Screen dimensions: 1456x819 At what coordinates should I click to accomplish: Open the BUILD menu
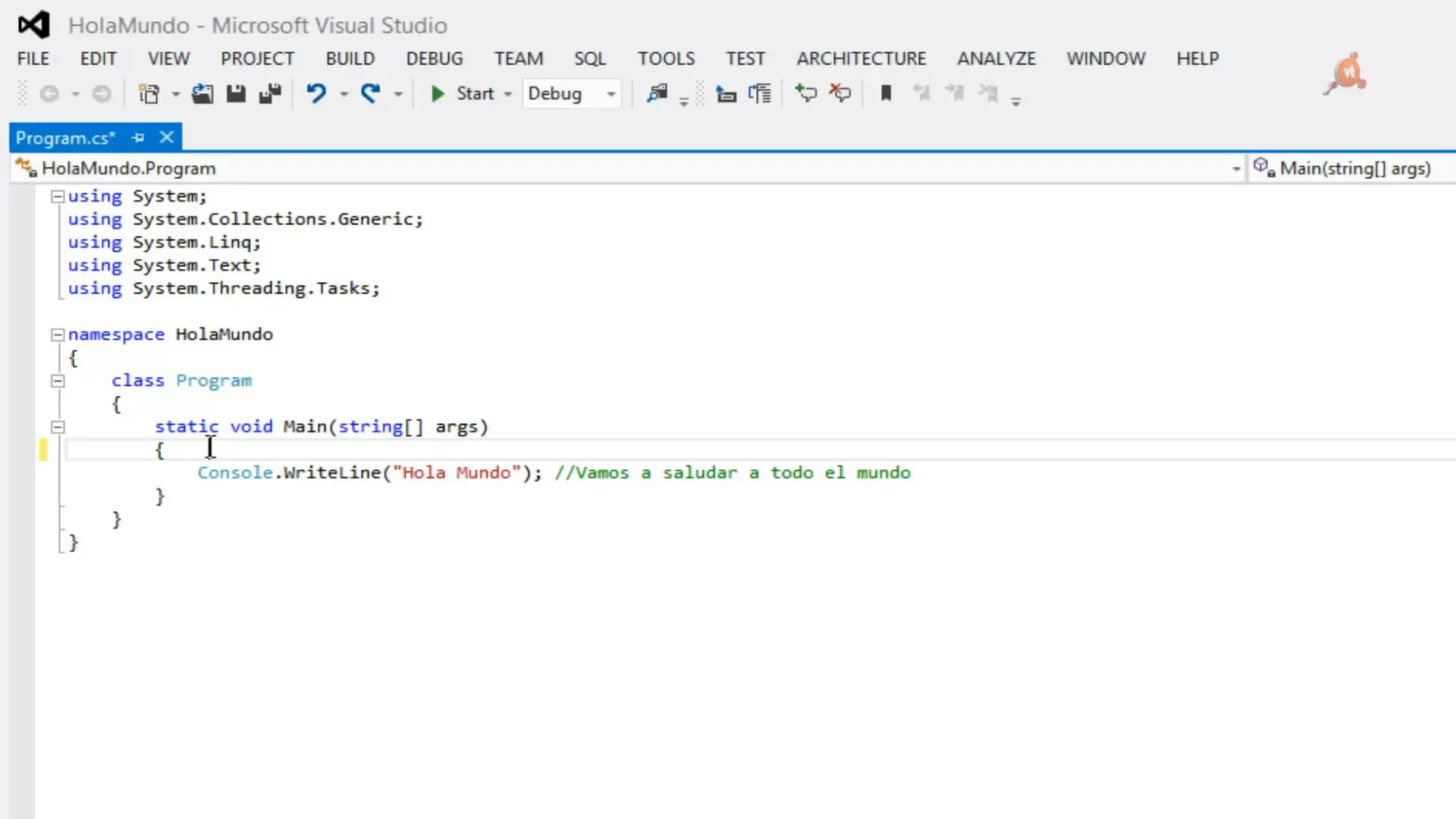[350, 58]
